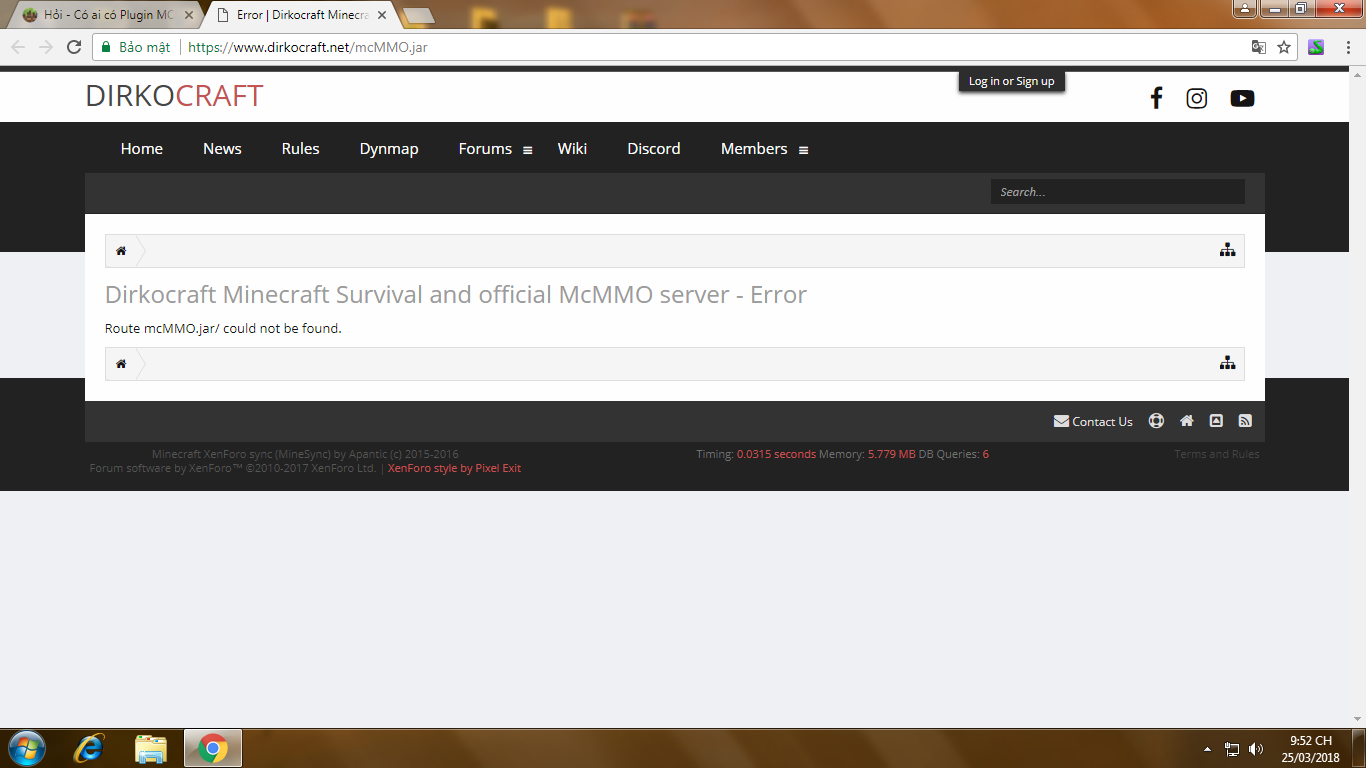Click the 'Dirkocraft Minecraft Survival... Error' heading
This screenshot has width=1366, height=768.
456,295
